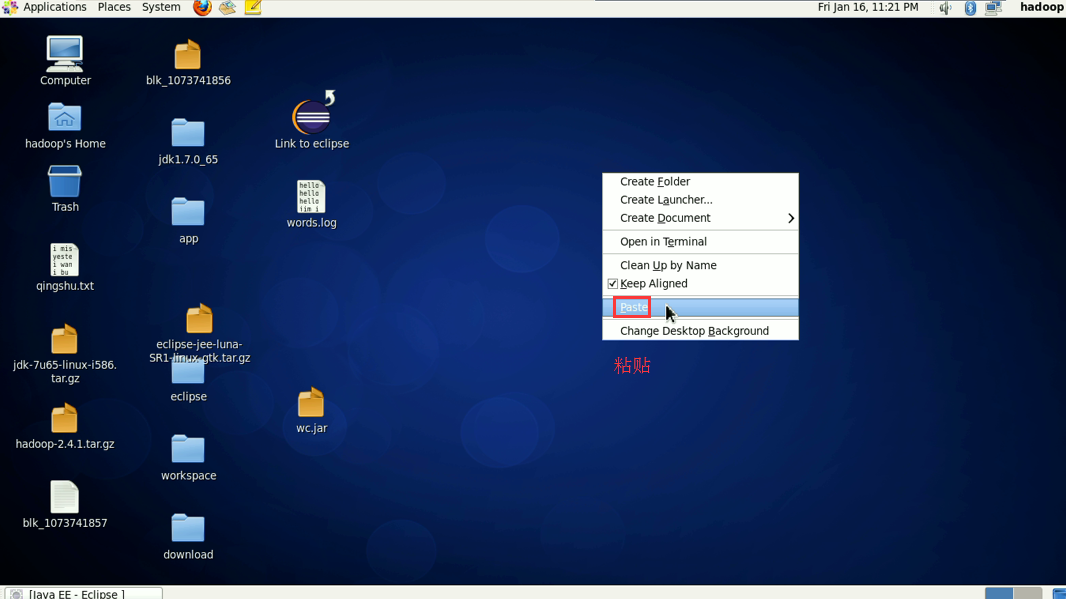
Task: Click the network connection icon in panel
Action: point(993,7)
